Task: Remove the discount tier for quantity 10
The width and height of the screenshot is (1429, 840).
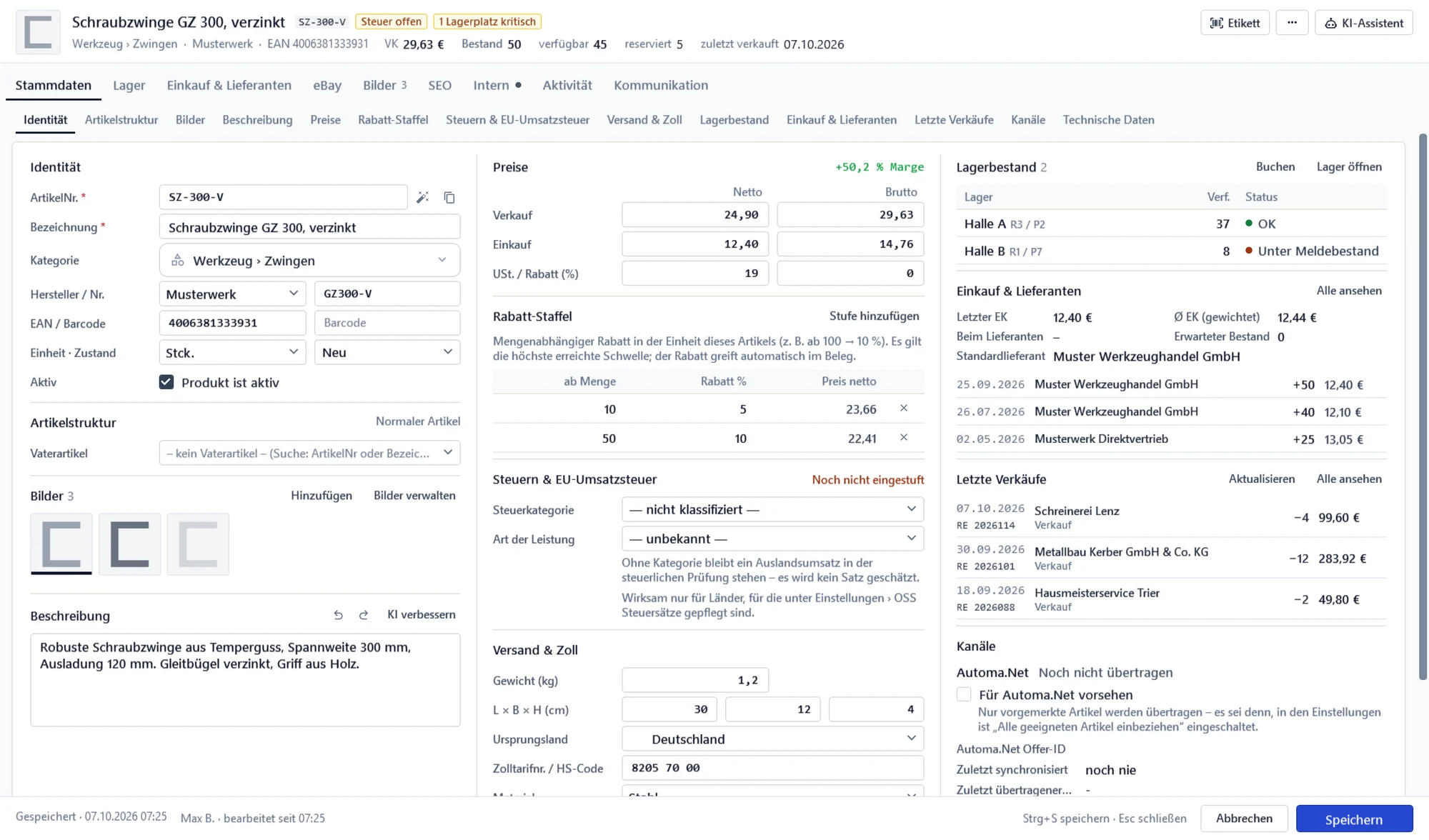Action: coord(904,408)
